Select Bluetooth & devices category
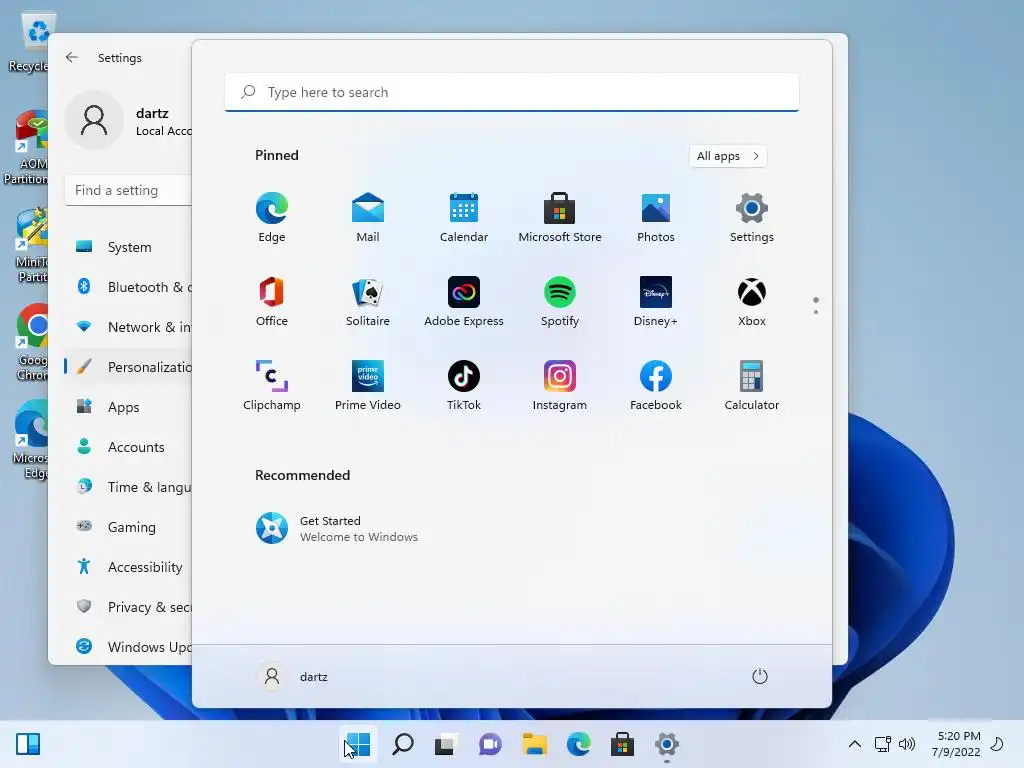This screenshot has width=1024, height=768. (129, 287)
